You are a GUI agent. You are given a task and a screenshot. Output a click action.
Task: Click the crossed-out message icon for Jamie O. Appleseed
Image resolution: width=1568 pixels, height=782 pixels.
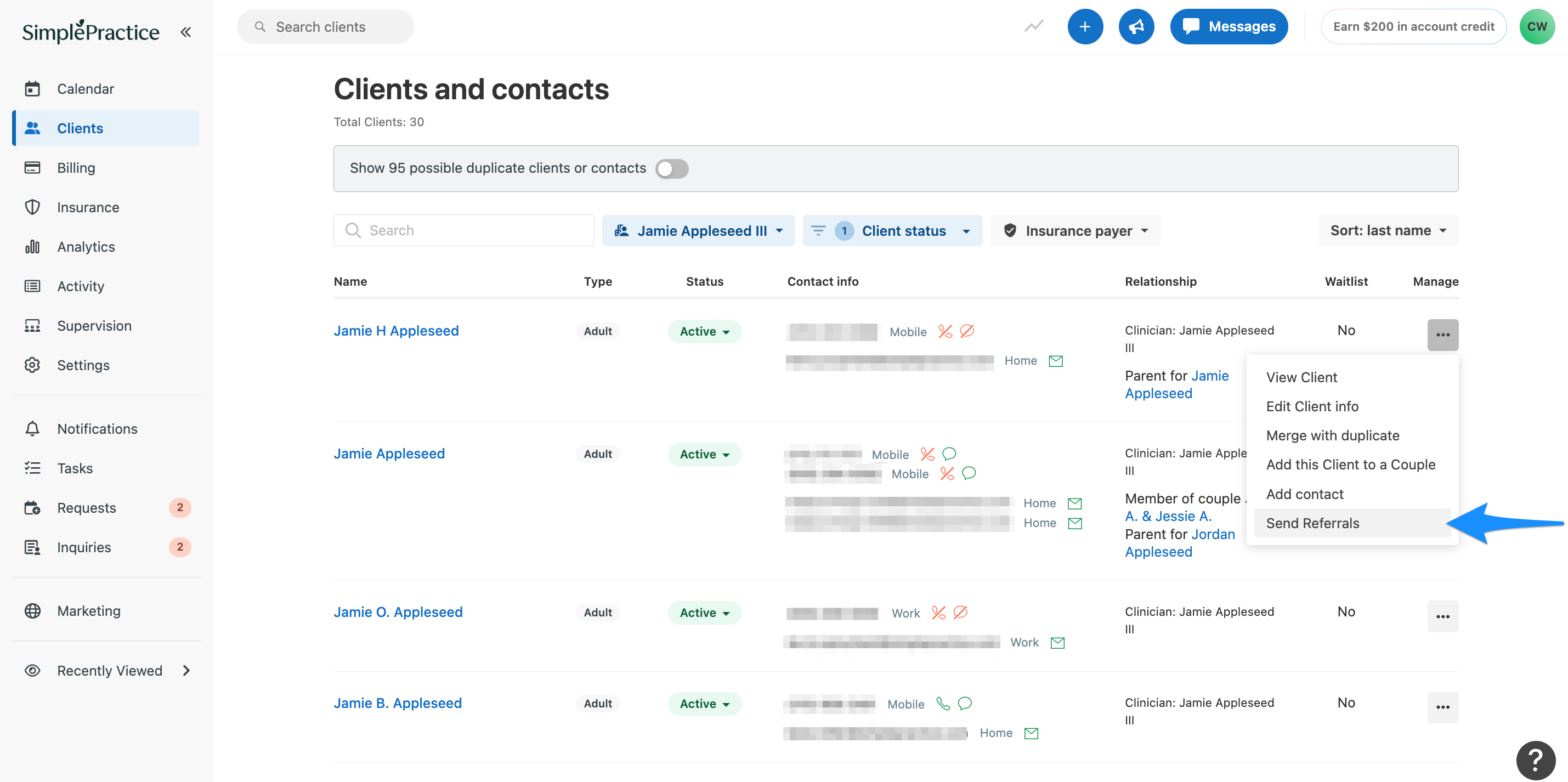pyautogui.click(x=960, y=613)
